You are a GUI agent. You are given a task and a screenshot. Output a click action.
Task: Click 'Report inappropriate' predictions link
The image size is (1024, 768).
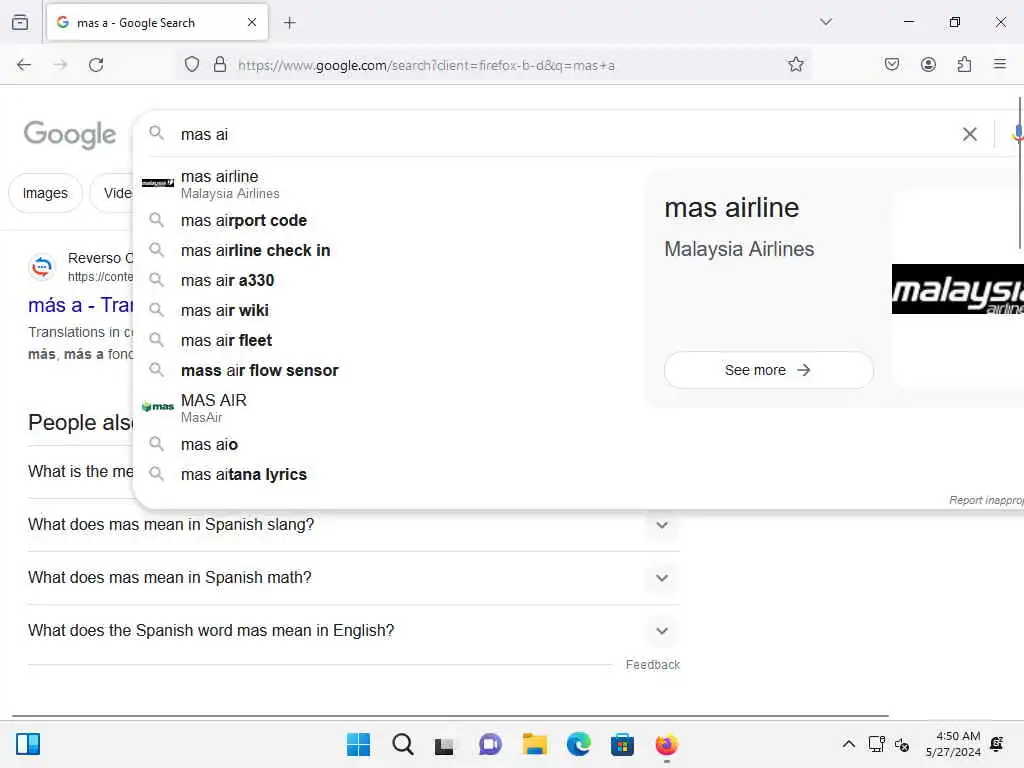click(986, 500)
